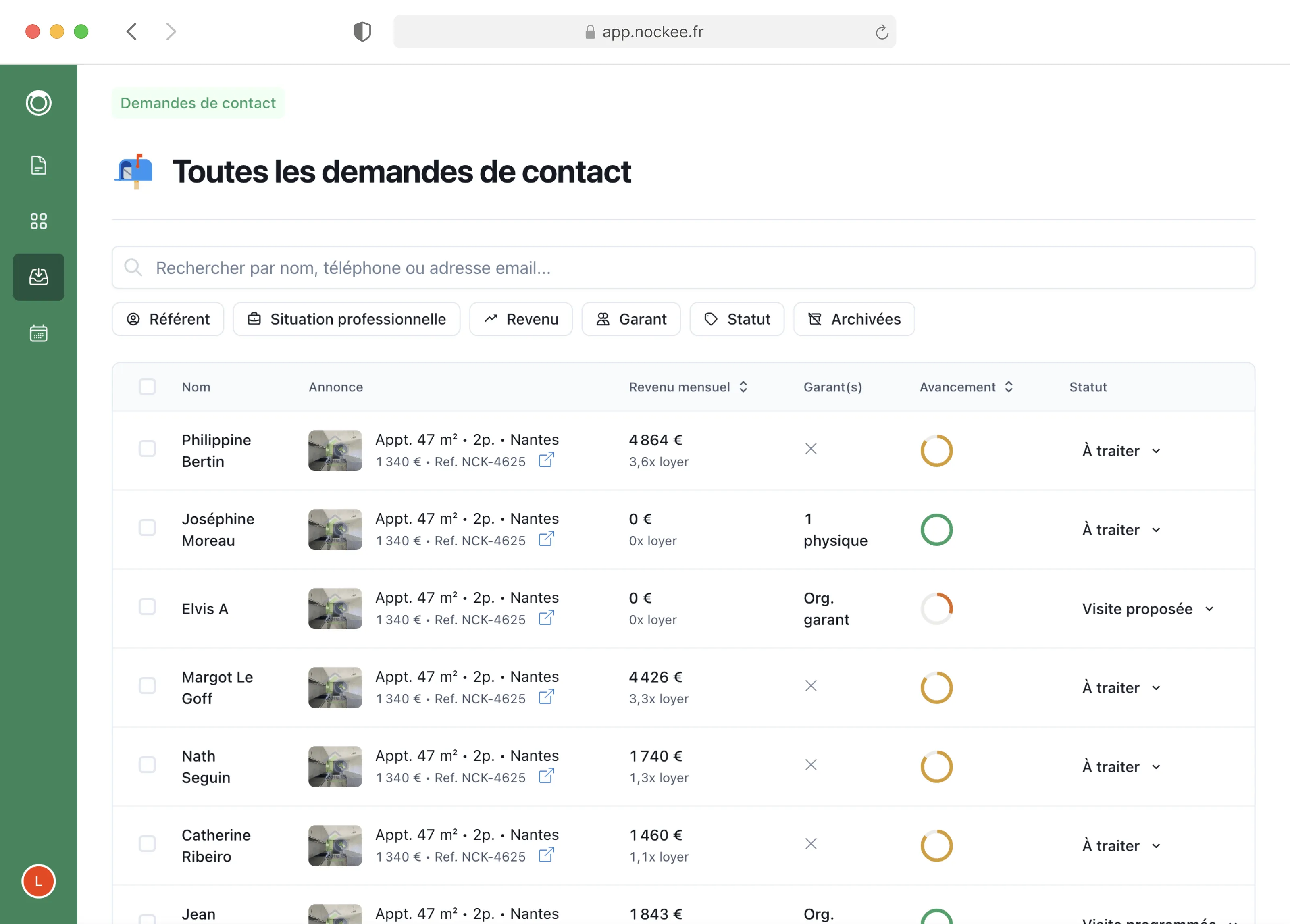
Task: Check the box for Joséphine Moreau
Action: 147,527
